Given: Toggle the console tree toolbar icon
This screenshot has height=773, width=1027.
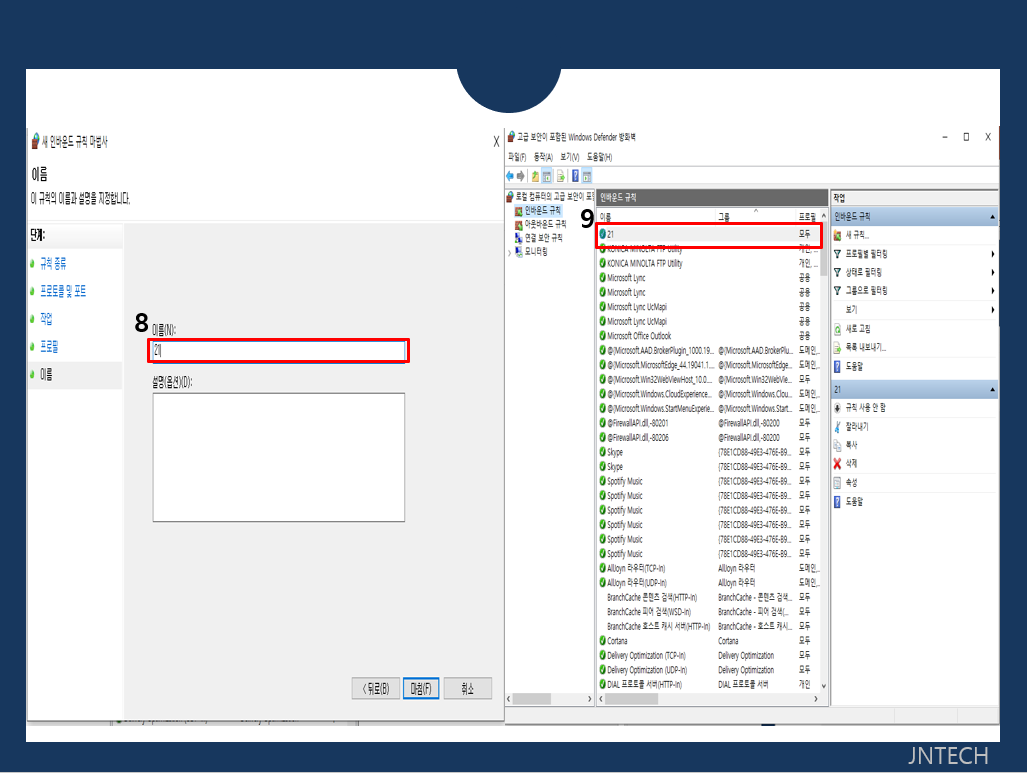Looking at the screenshot, I should point(547,176).
